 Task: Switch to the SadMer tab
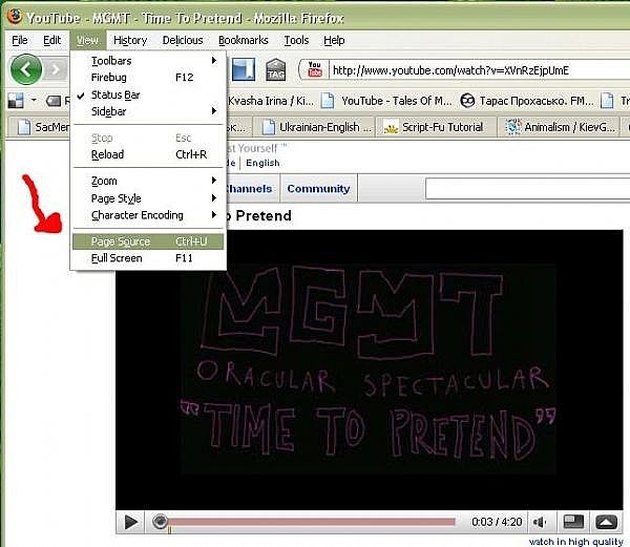coord(39,127)
